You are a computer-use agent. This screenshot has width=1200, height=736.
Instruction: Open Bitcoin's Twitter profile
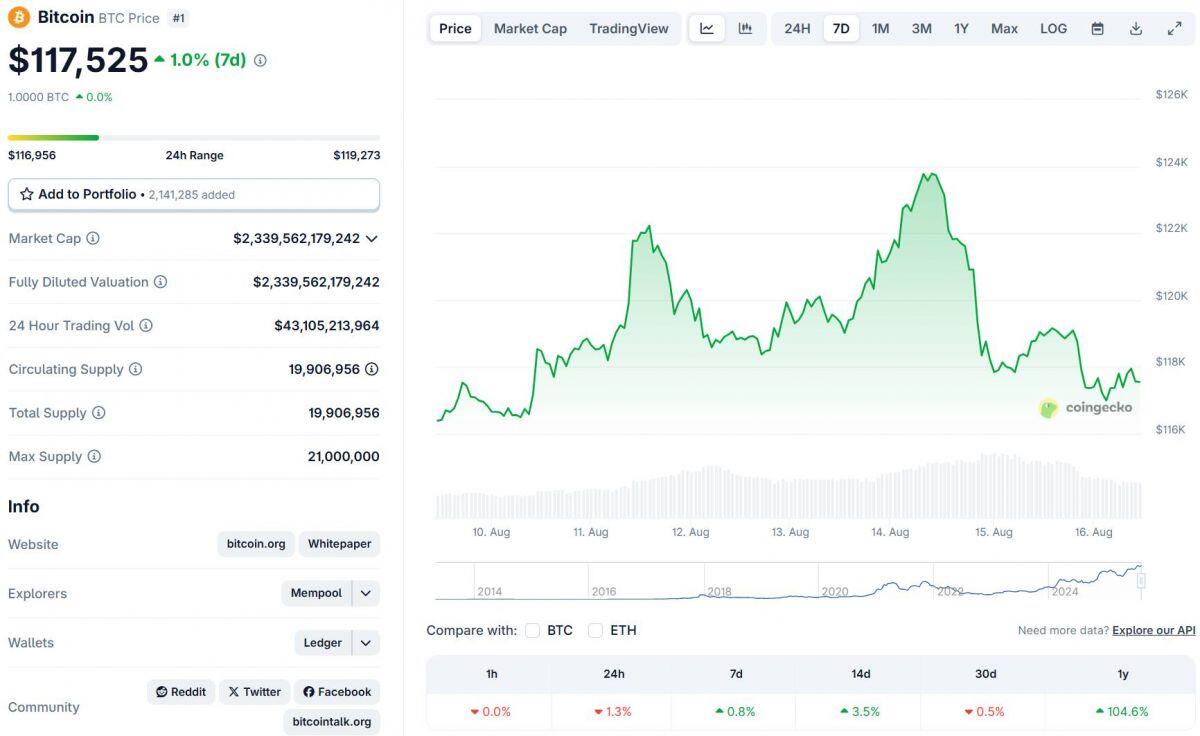click(x=253, y=691)
